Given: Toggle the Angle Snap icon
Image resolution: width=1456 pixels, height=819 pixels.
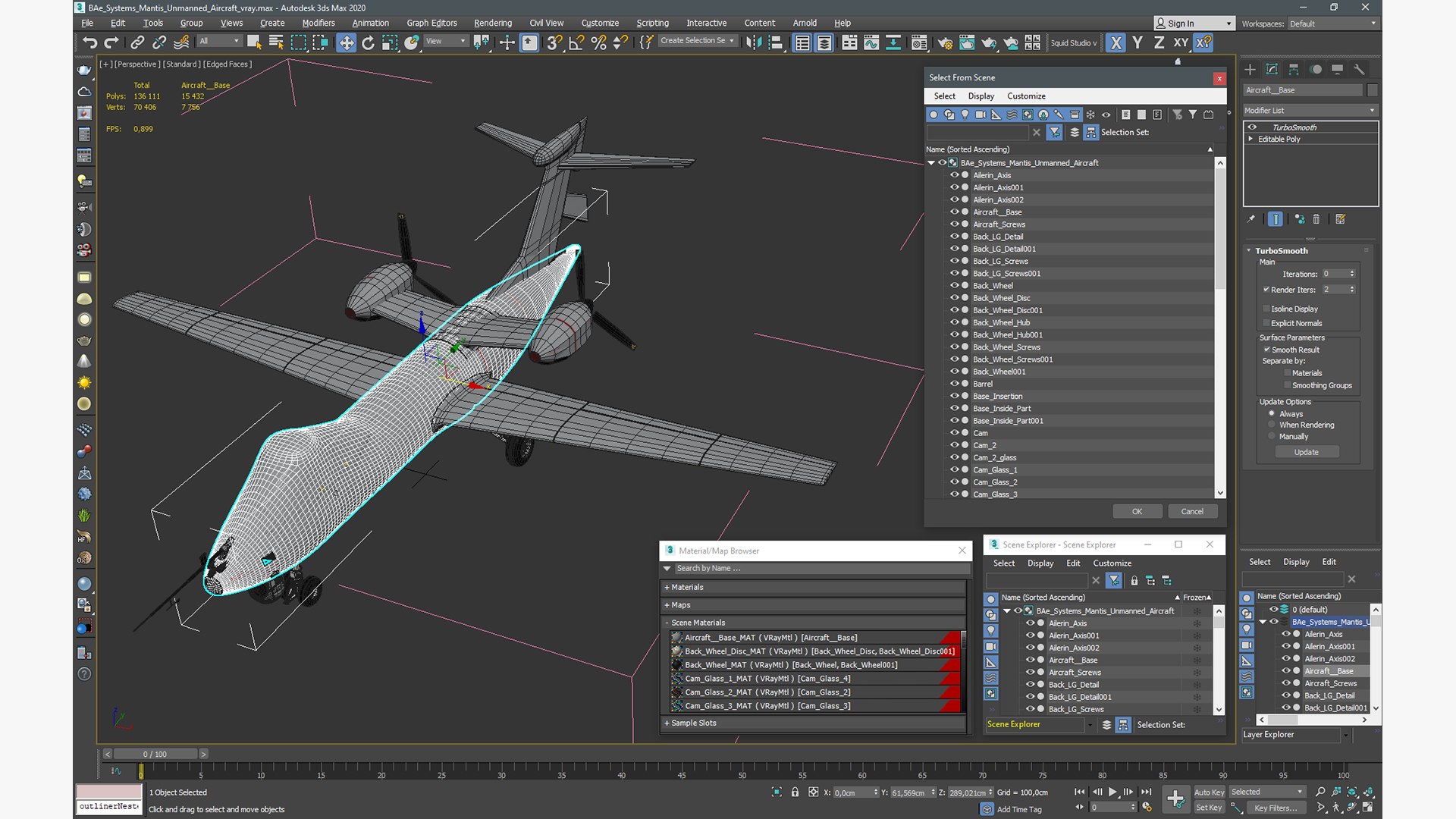Looking at the screenshot, I should pos(576,43).
